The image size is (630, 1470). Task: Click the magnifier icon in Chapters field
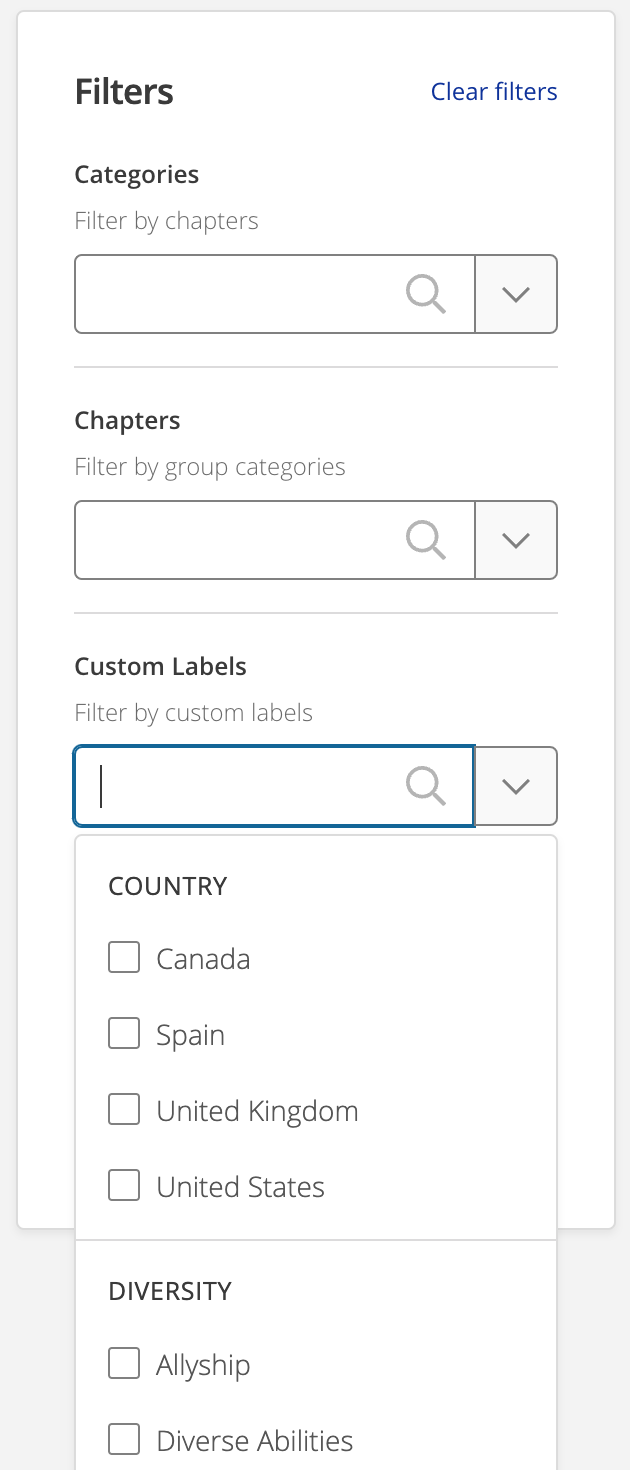click(426, 540)
